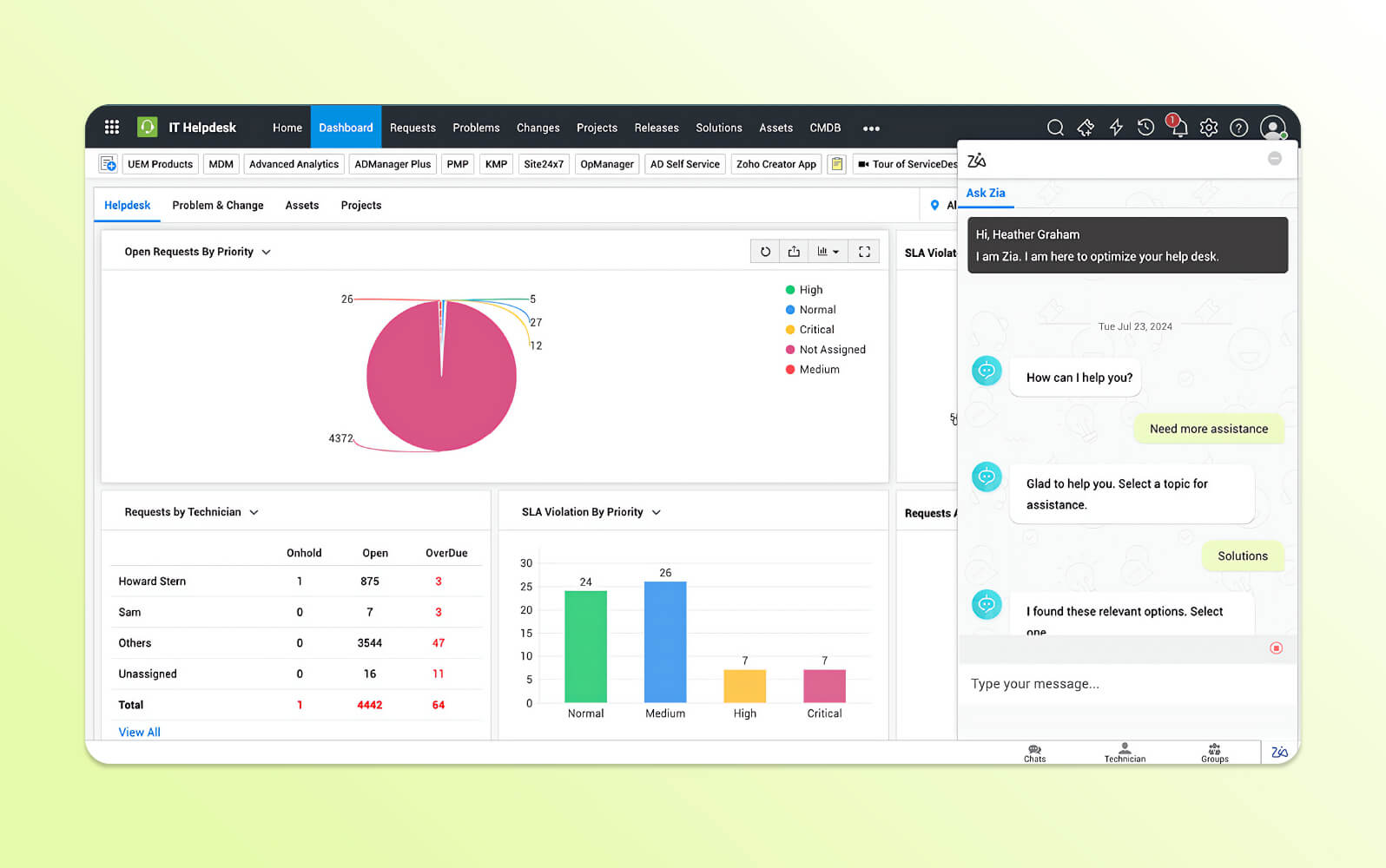1386x868 pixels.
Task: Toggle Zia icon in bottom-right bar
Action: point(1279,753)
